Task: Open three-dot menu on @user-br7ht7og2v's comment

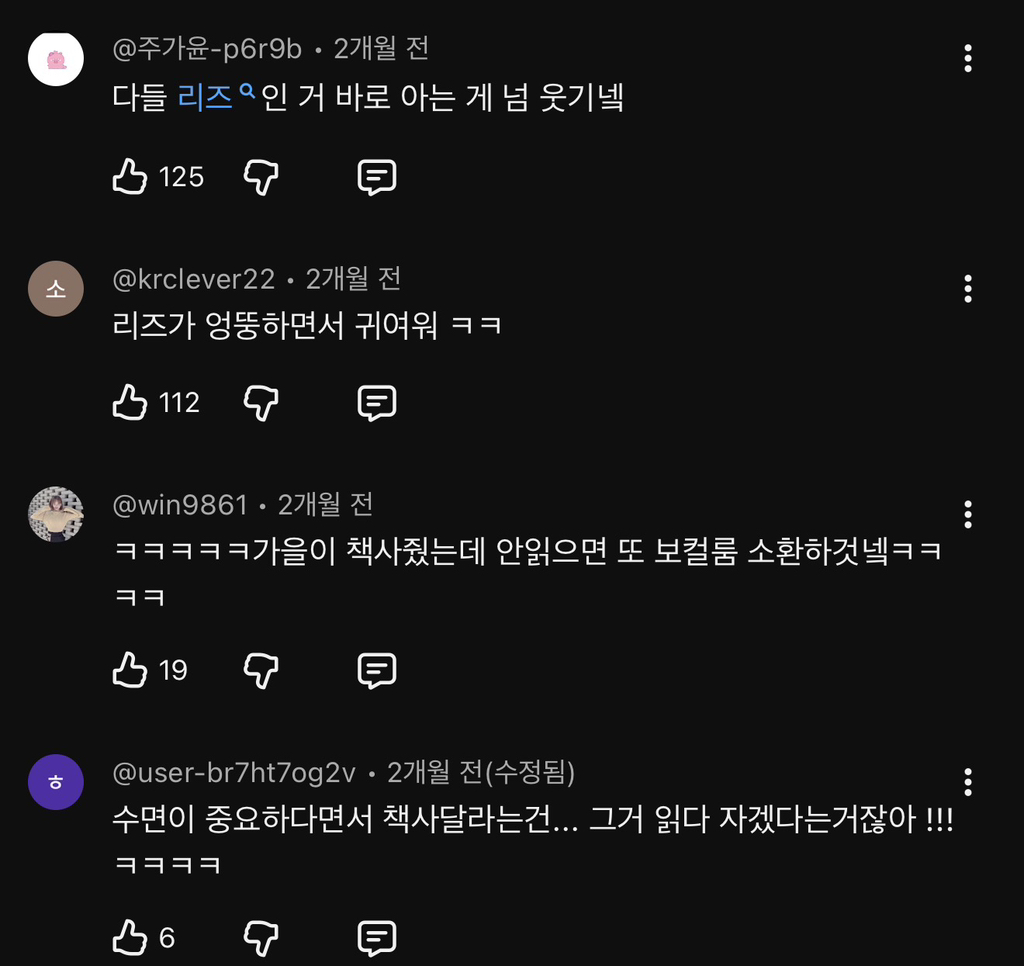Action: tap(967, 782)
